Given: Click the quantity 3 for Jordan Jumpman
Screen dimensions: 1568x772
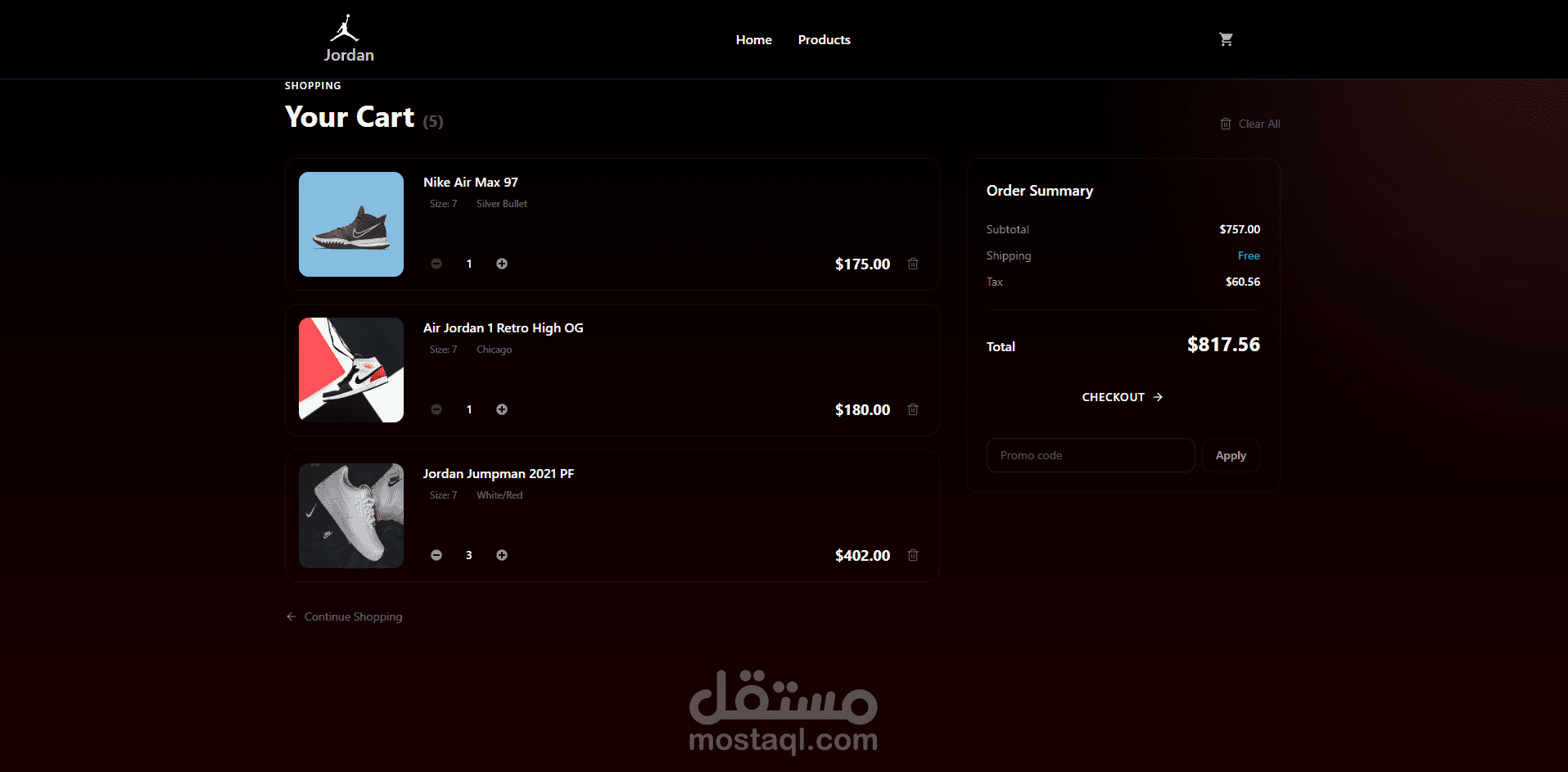Looking at the screenshot, I should pyautogui.click(x=469, y=555).
